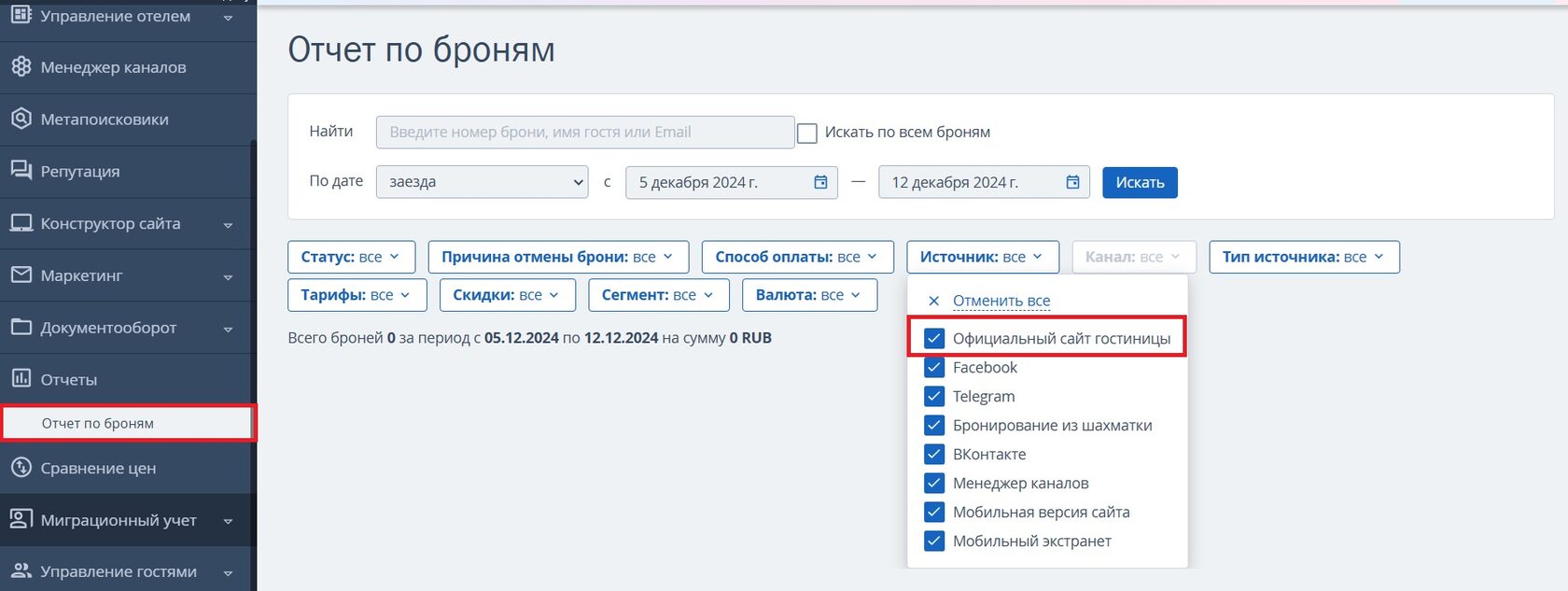1568x591 pixels.
Task: Open Отчет по броням menu item
Action: (128, 423)
